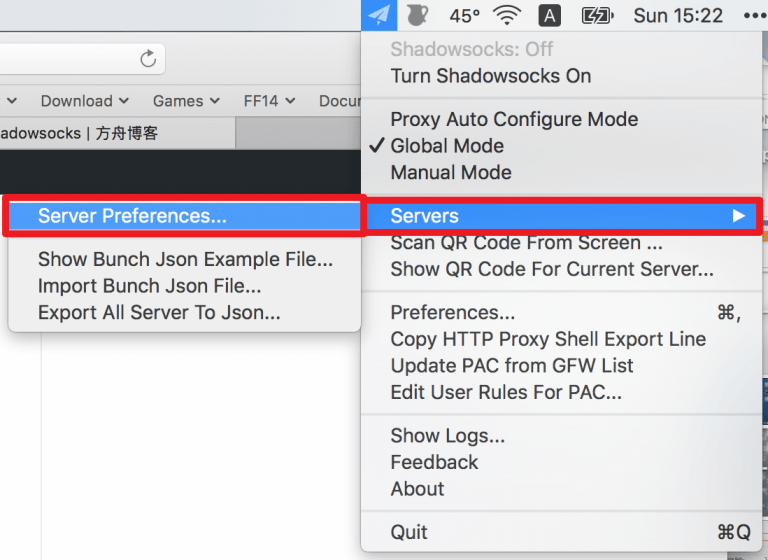The width and height of the screenshot is (768, 560).
Task: Click the battery charging icon
Action: pyautogui.click(x=597, y=16)
